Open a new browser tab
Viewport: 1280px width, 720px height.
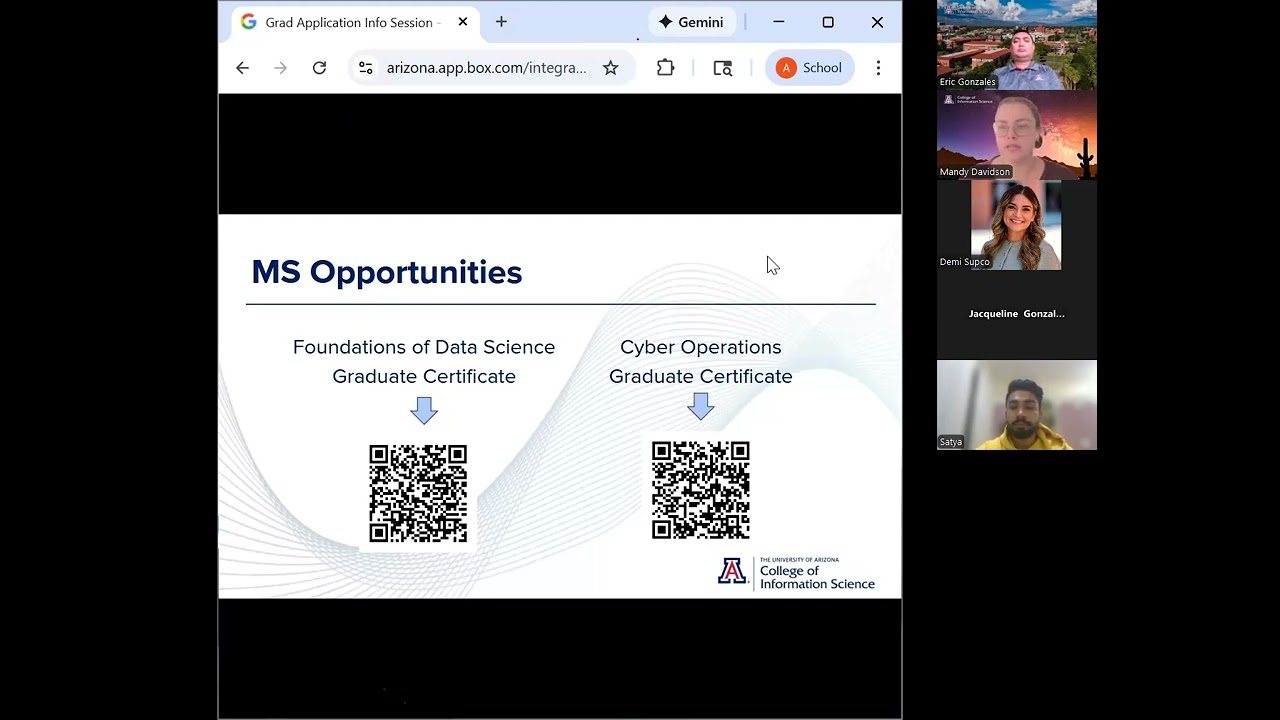tap(501, 22)
